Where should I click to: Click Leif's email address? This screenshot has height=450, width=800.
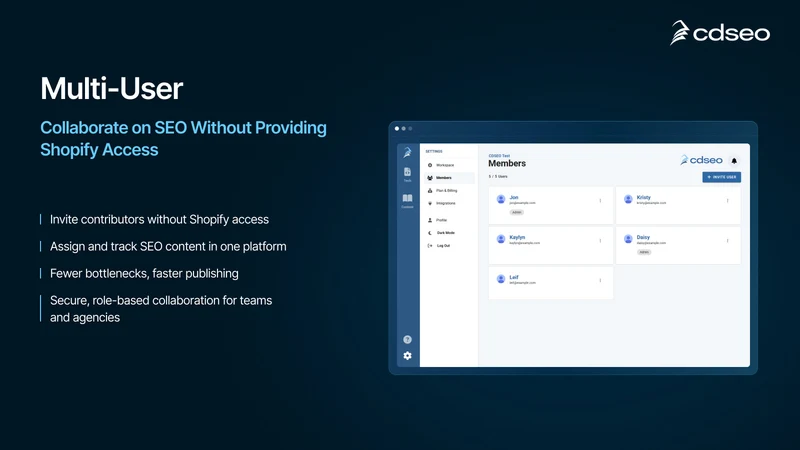click(522, 283)
